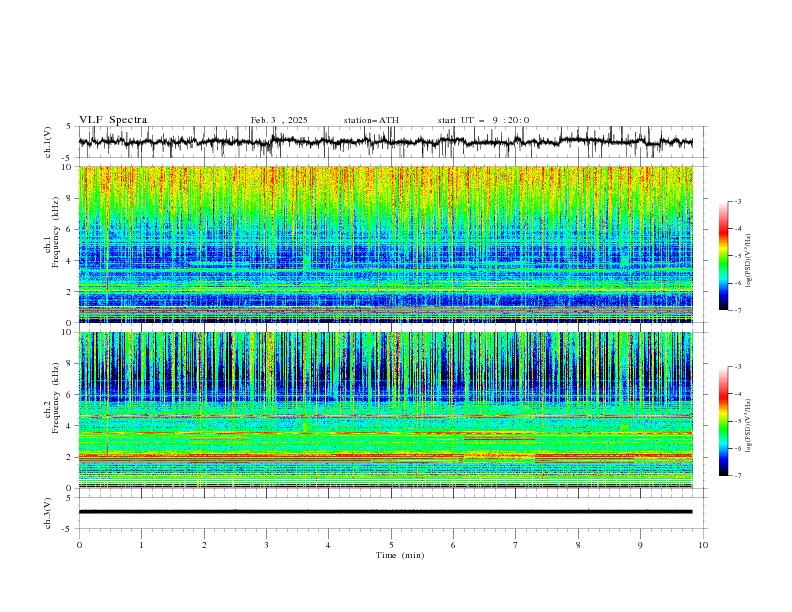Click the "-7" tick on ch.2 colorbar
The height and width of the screenshot is (612, 792).
tap(737, 476)
